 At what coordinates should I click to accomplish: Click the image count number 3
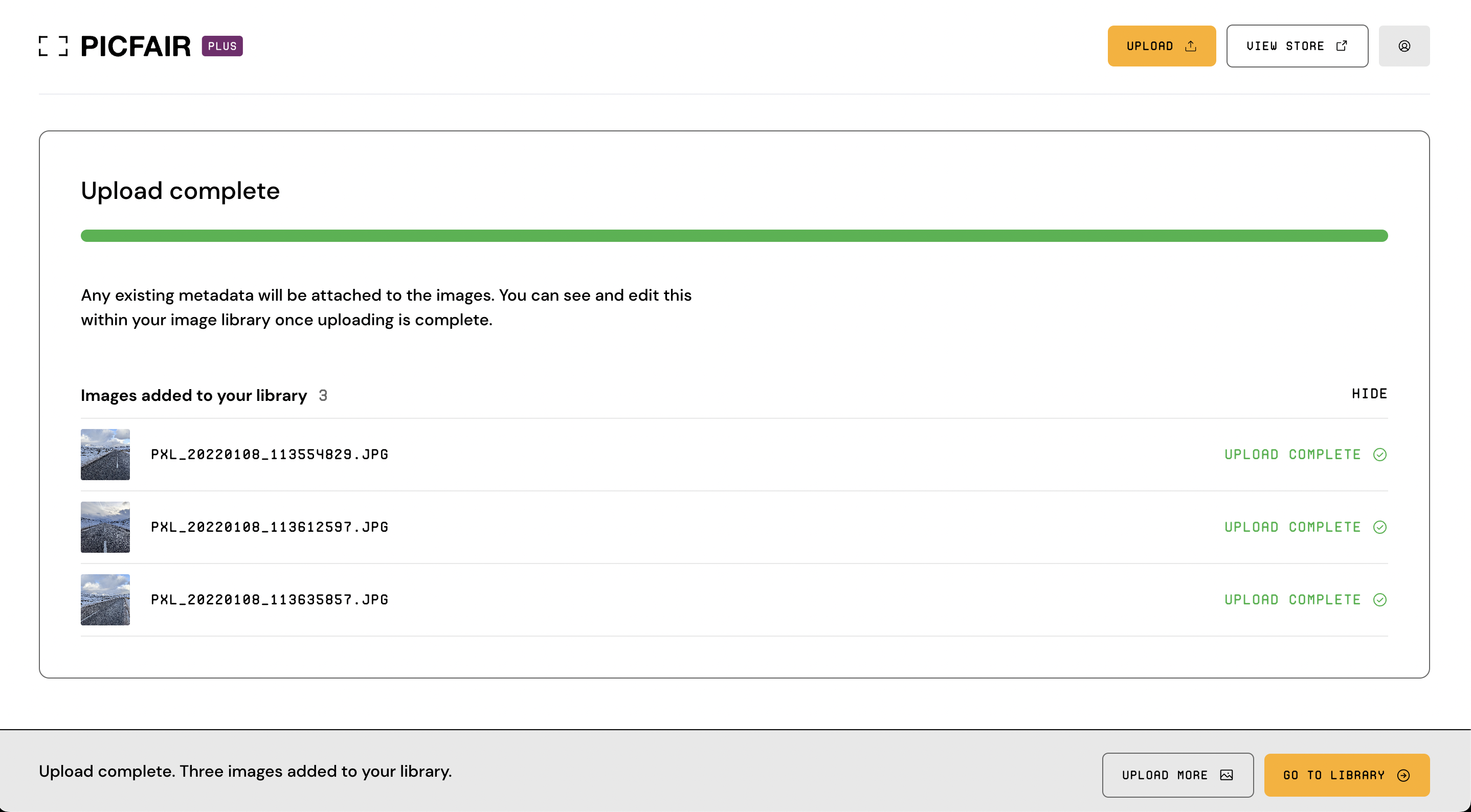pos(323,395)
